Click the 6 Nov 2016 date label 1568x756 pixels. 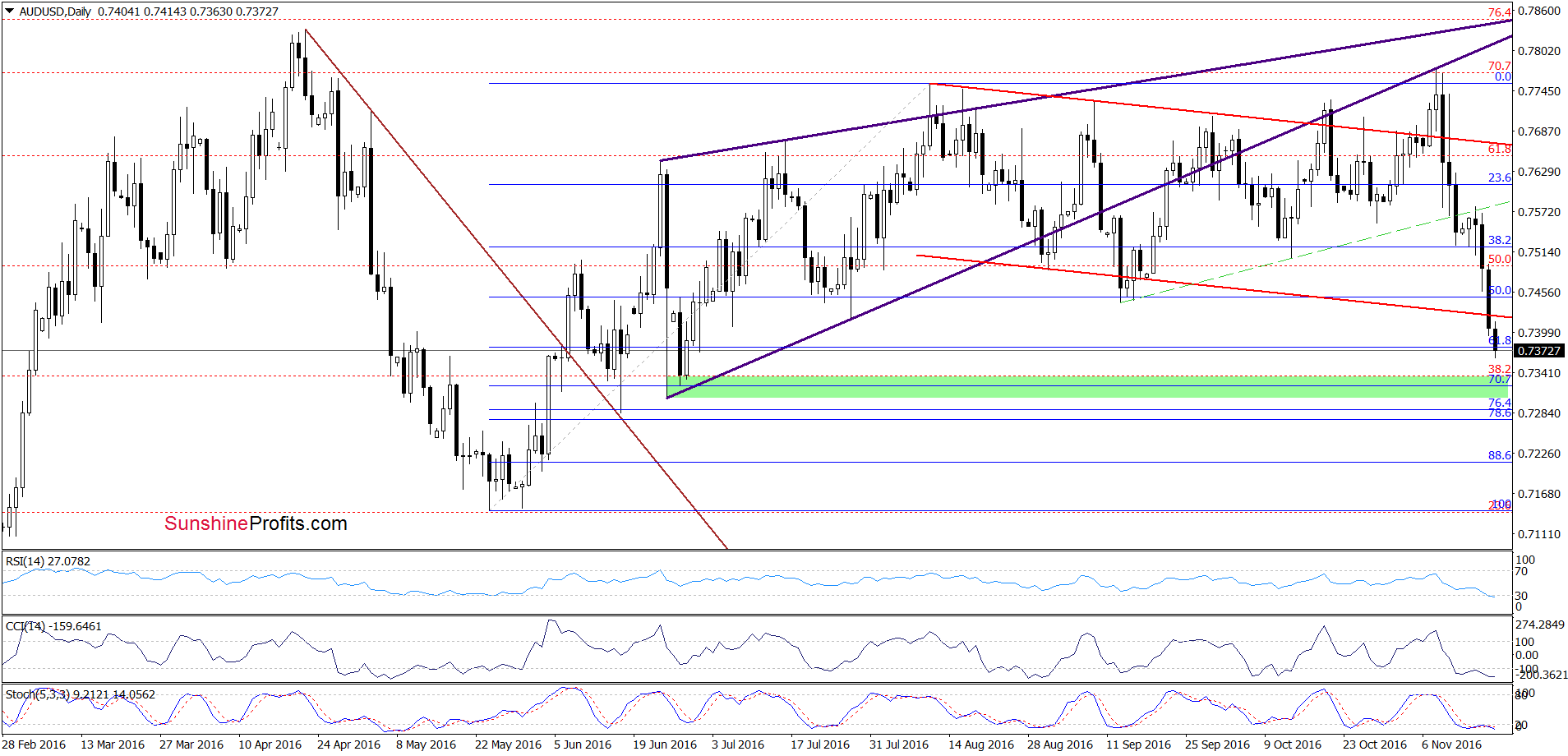(1451, 744)
